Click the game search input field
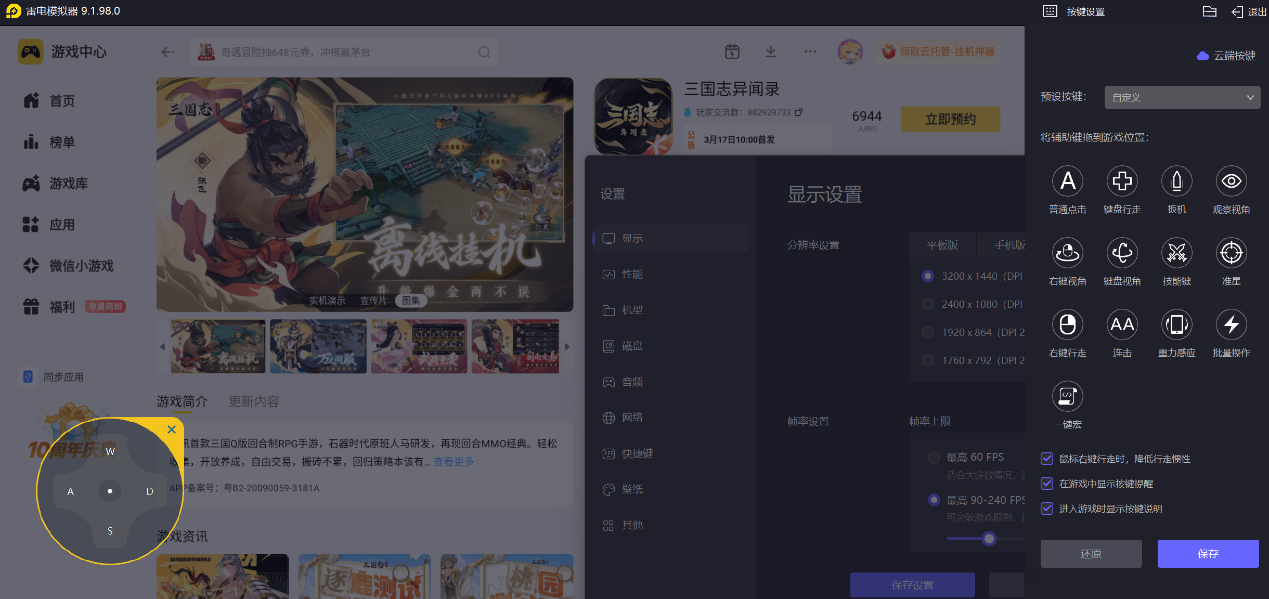Screen dimensions: 1269x599 click(x=344, y=52)
